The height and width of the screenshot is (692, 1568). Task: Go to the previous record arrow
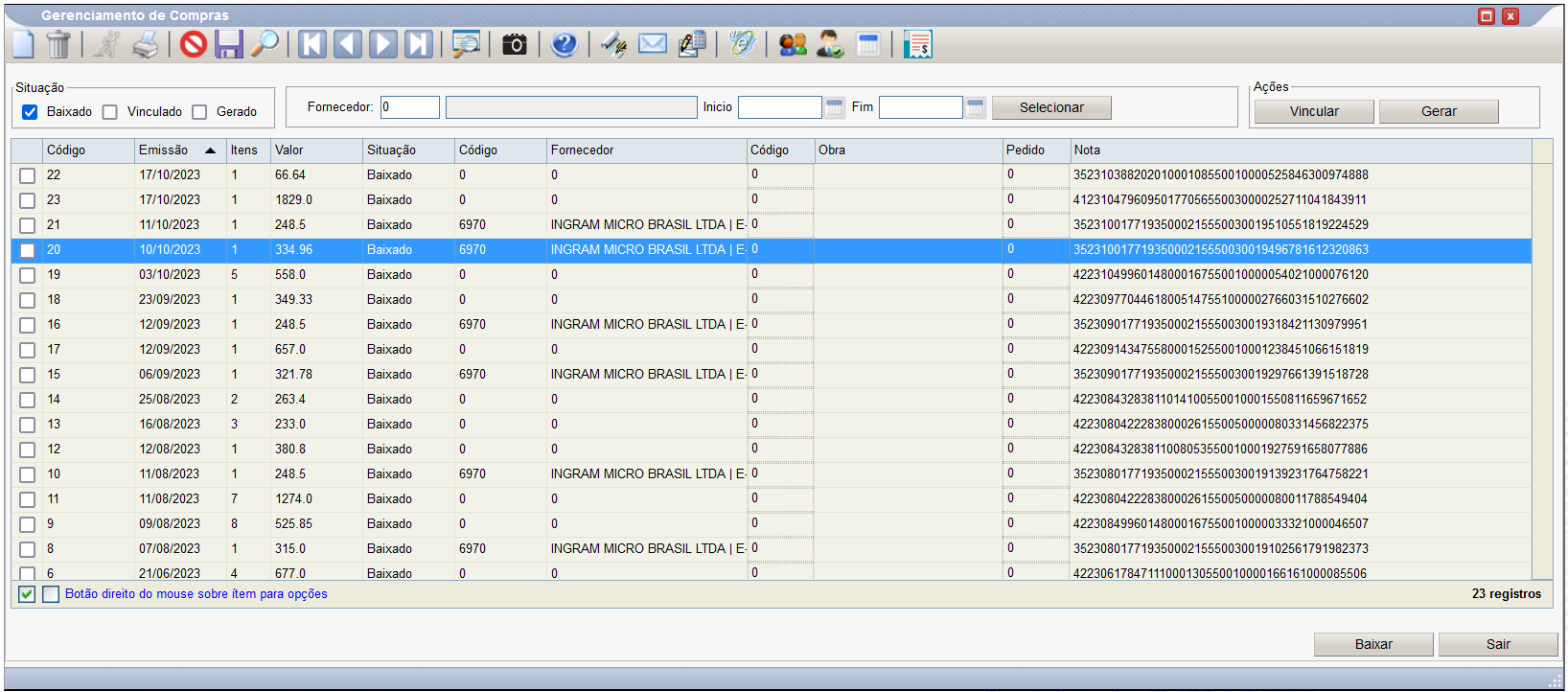(348, 44)
